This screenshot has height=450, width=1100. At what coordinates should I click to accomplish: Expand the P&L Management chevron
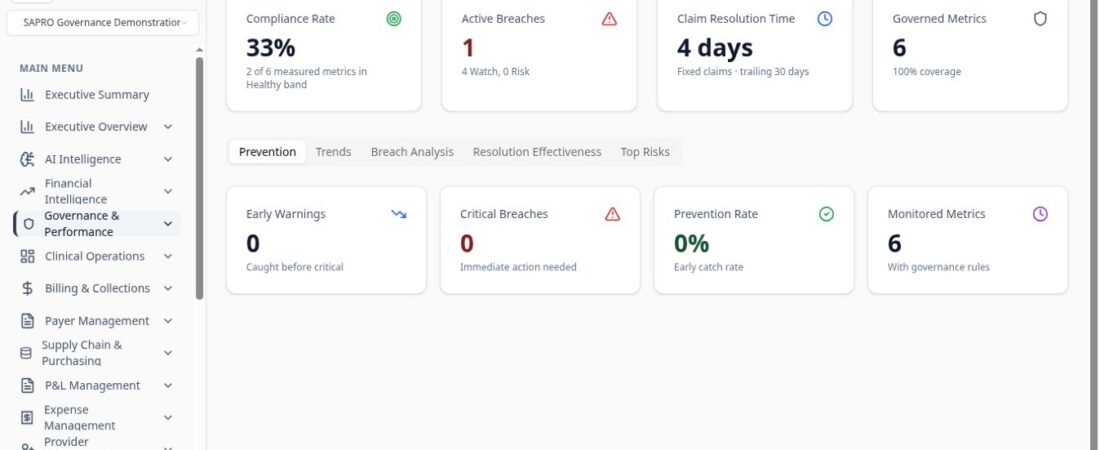click(x=168, y=385)
